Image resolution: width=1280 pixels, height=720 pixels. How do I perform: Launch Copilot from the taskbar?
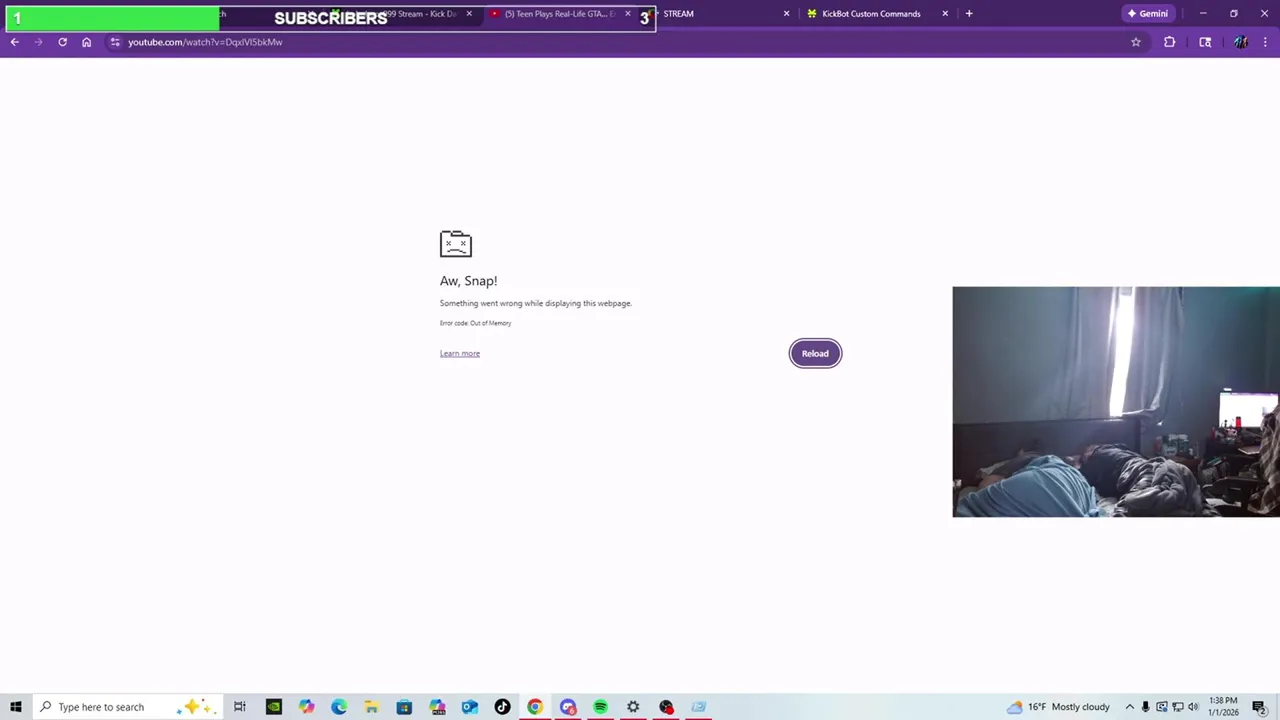pos(306,707)
